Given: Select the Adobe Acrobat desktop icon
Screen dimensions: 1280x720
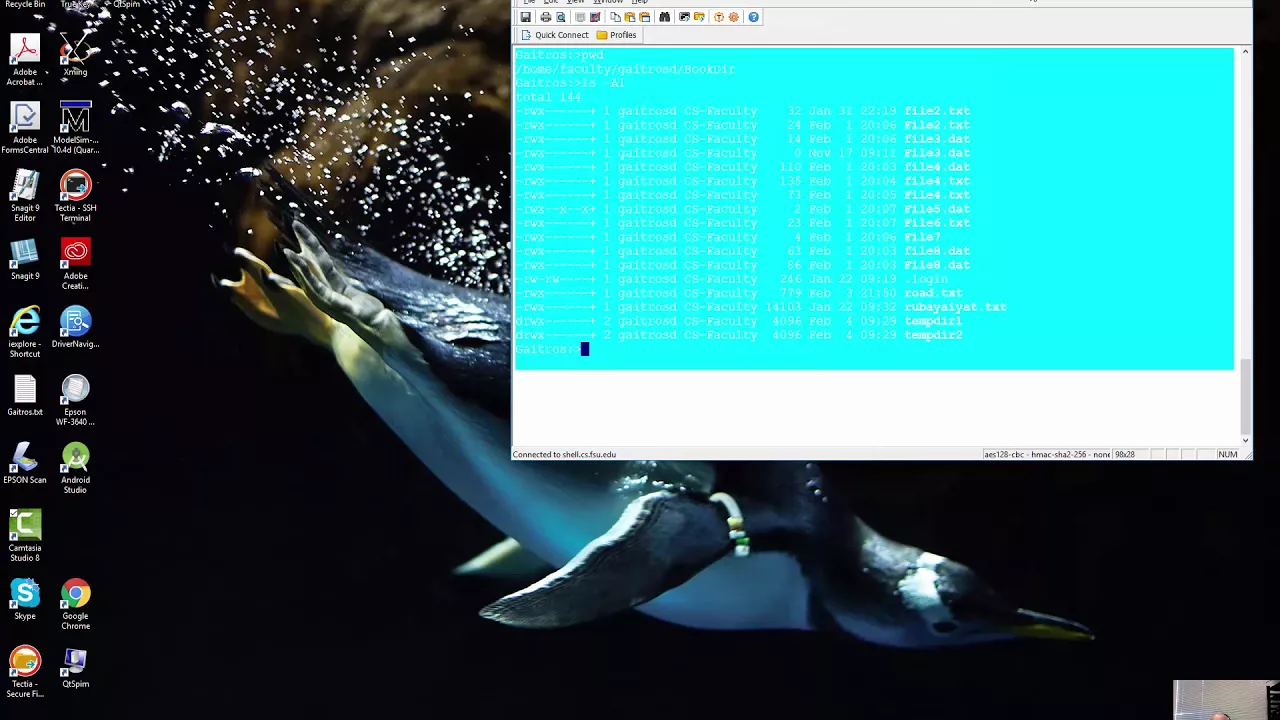Looking at the screenshot, I should 25,59.
